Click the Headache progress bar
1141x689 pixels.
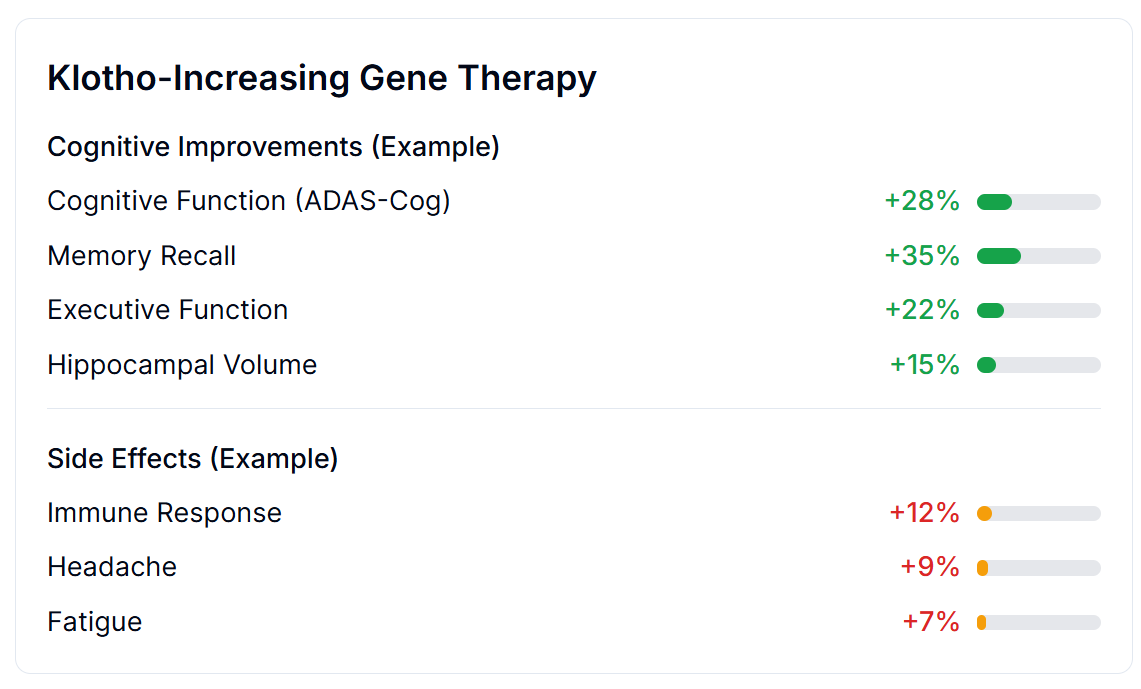click(1038, 568)
